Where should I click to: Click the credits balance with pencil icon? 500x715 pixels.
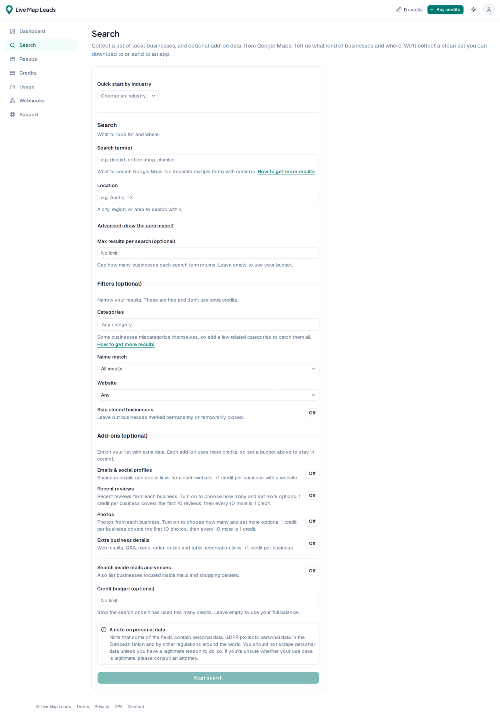point(409,10)
